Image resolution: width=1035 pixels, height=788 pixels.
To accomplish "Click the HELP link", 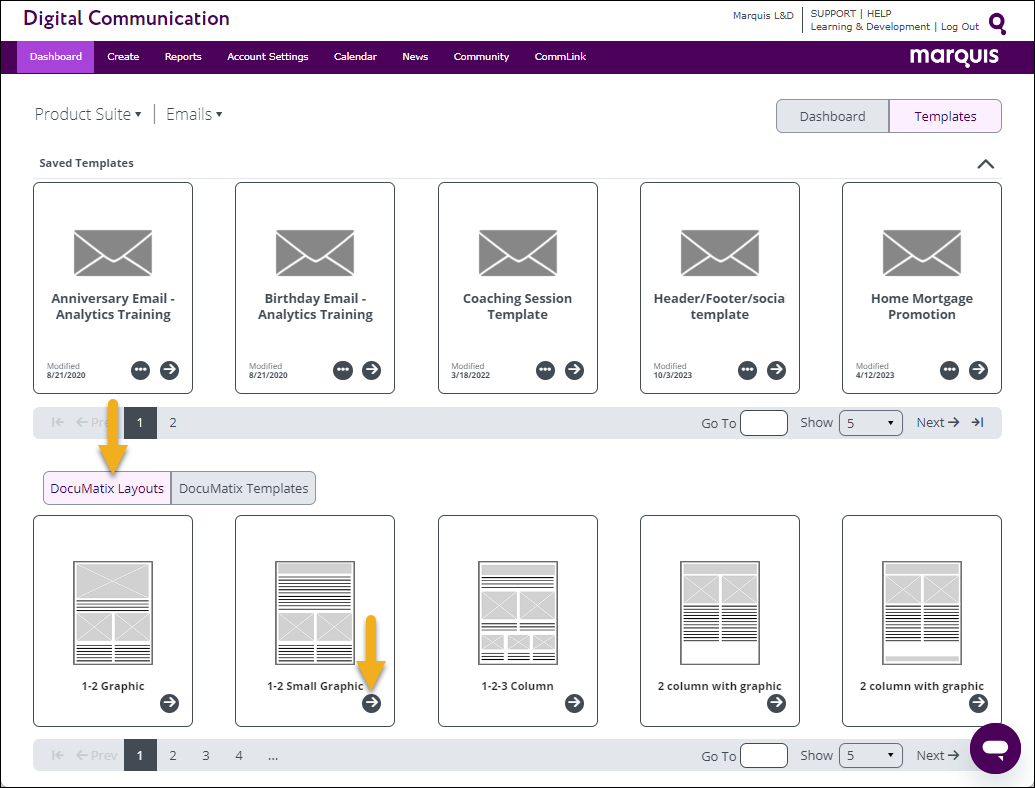I will pyautogui.click(x=879, y=13).
